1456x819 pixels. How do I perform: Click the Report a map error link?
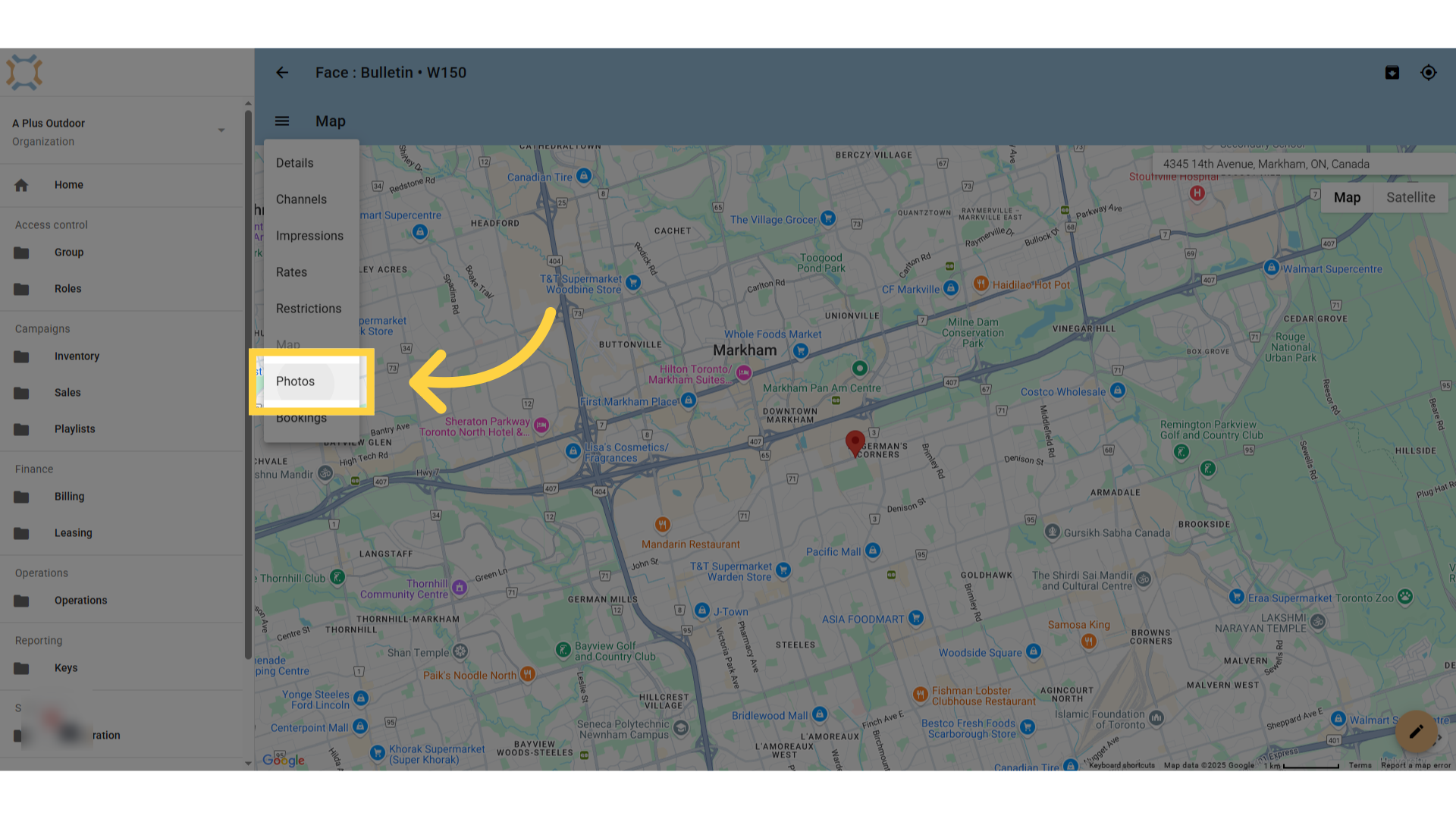[1416, 765]
